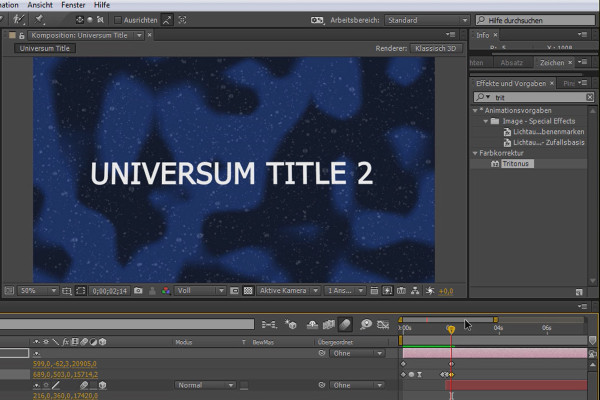Choose the world axis mode icon
Screen dimensions: 600x400
[90, 20]
